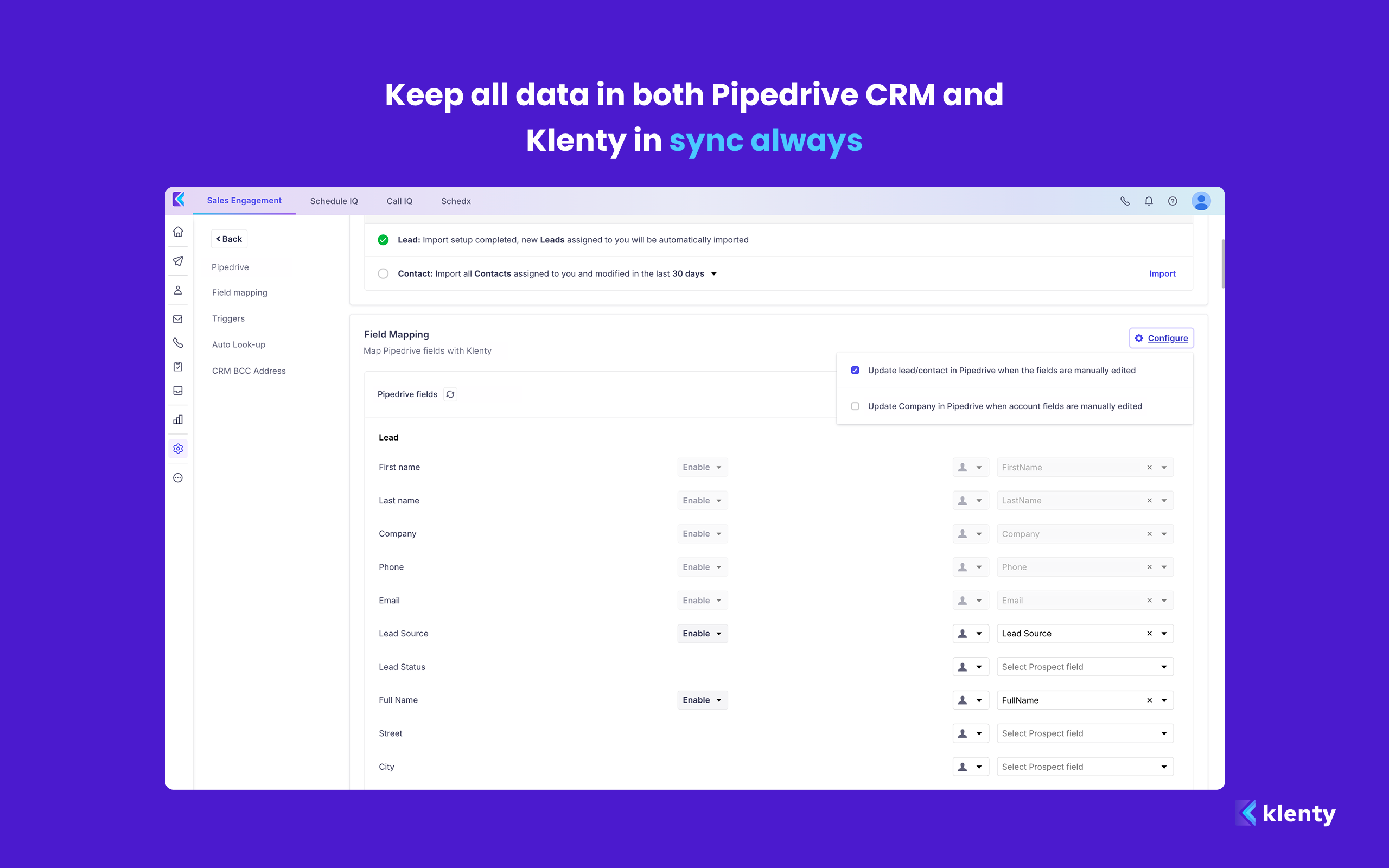Open the help question mark icon

(x=1173, y=201)
